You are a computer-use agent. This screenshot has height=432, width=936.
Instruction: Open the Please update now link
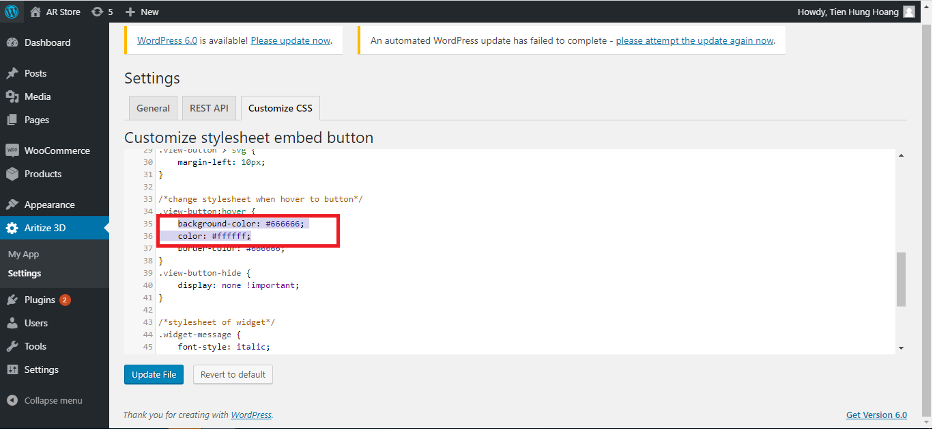(290, 41)
